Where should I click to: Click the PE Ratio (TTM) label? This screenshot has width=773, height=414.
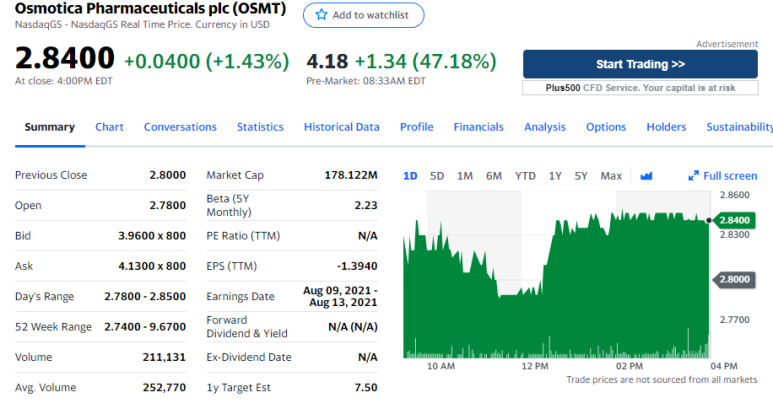pos(243,236)
